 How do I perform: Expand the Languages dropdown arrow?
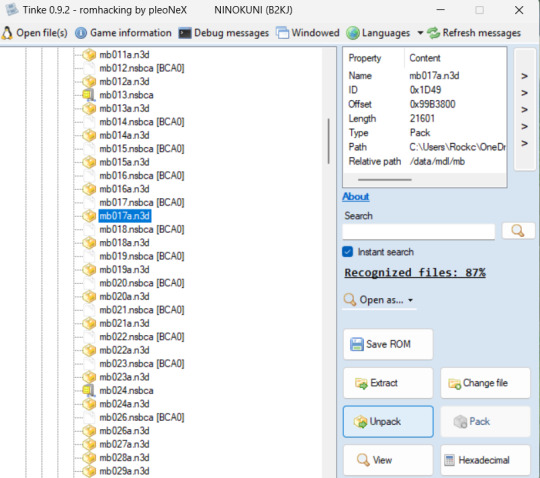[420, 33]
